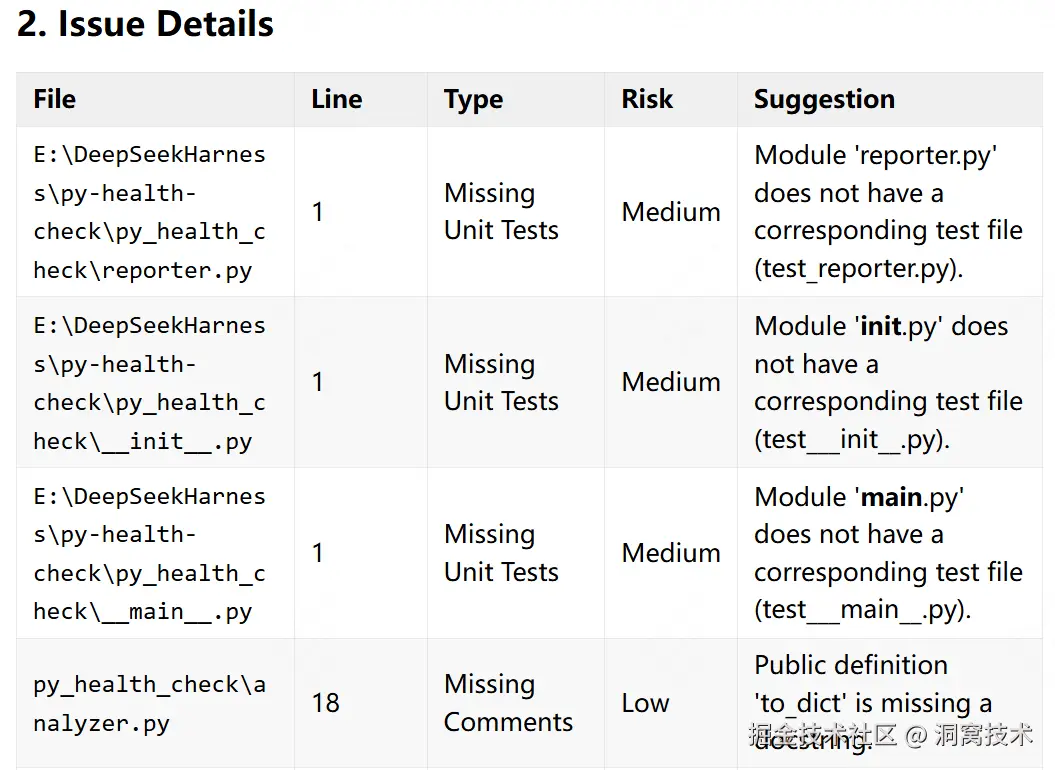Select the Line column header

tap(336, 99)
